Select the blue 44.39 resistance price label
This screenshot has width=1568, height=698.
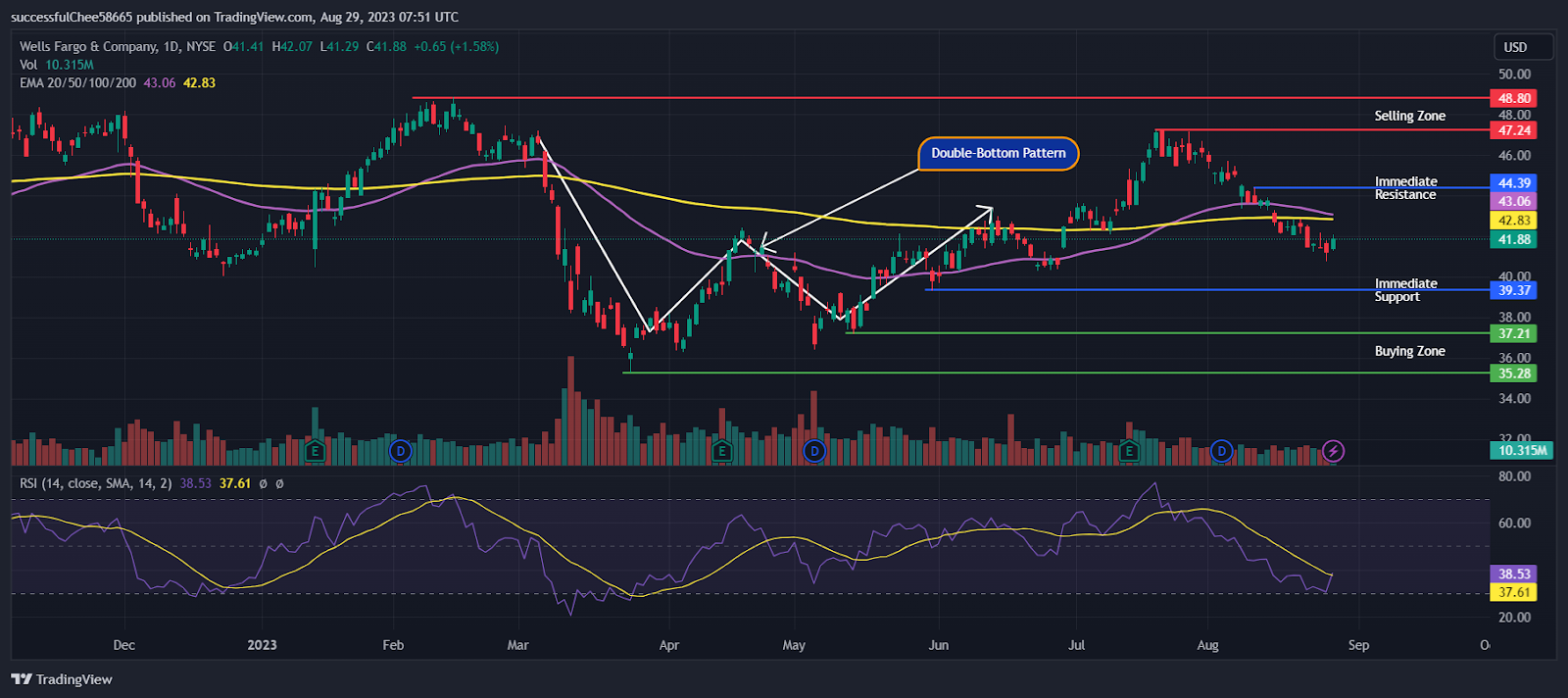tap(1514, 183)
